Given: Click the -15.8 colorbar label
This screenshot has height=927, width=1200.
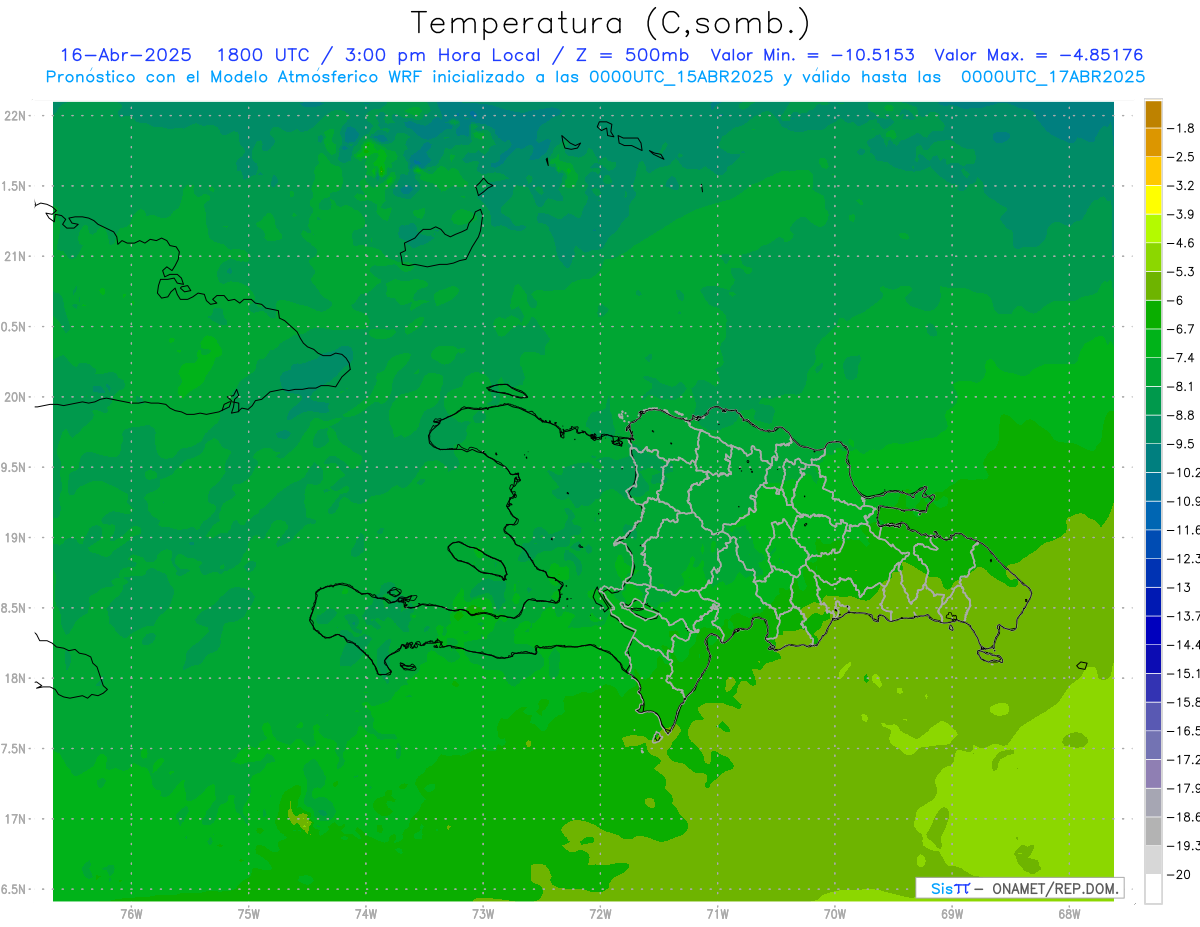Looking at the screenshot, I should pos(1184,702).
